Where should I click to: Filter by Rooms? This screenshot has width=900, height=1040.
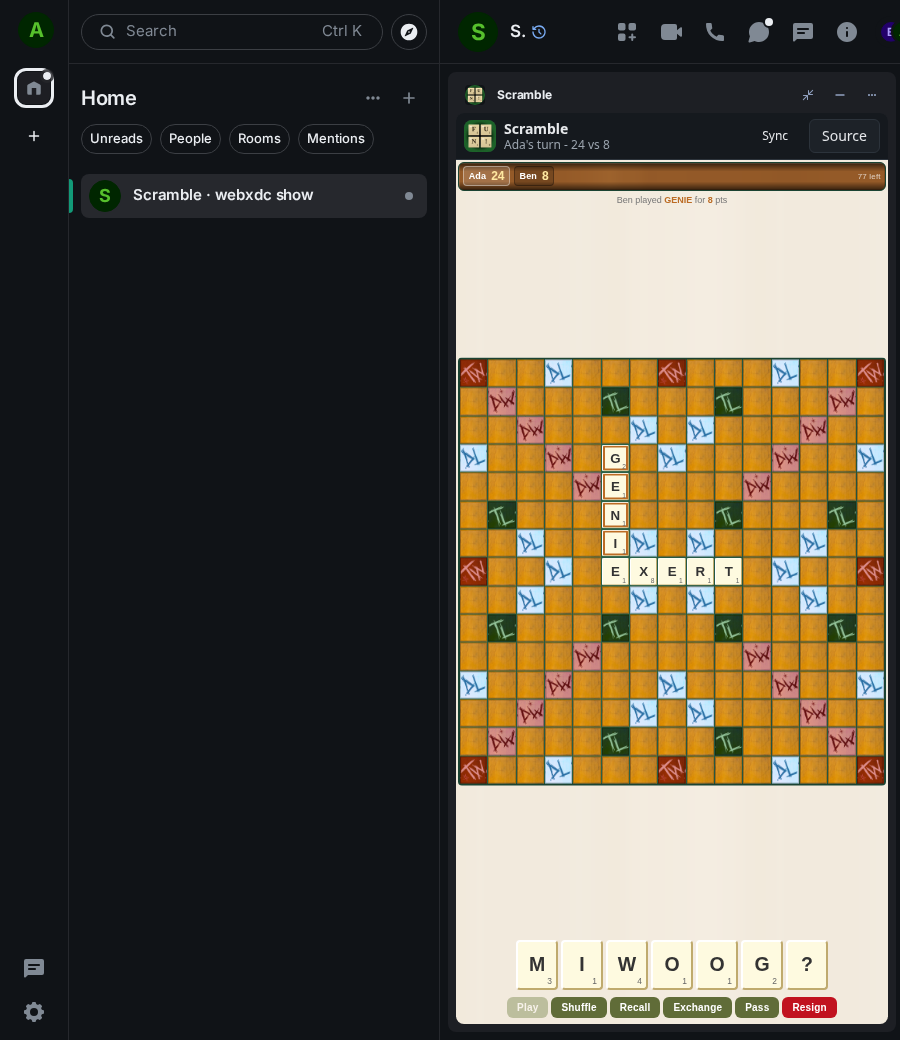[x=259, y=139]
